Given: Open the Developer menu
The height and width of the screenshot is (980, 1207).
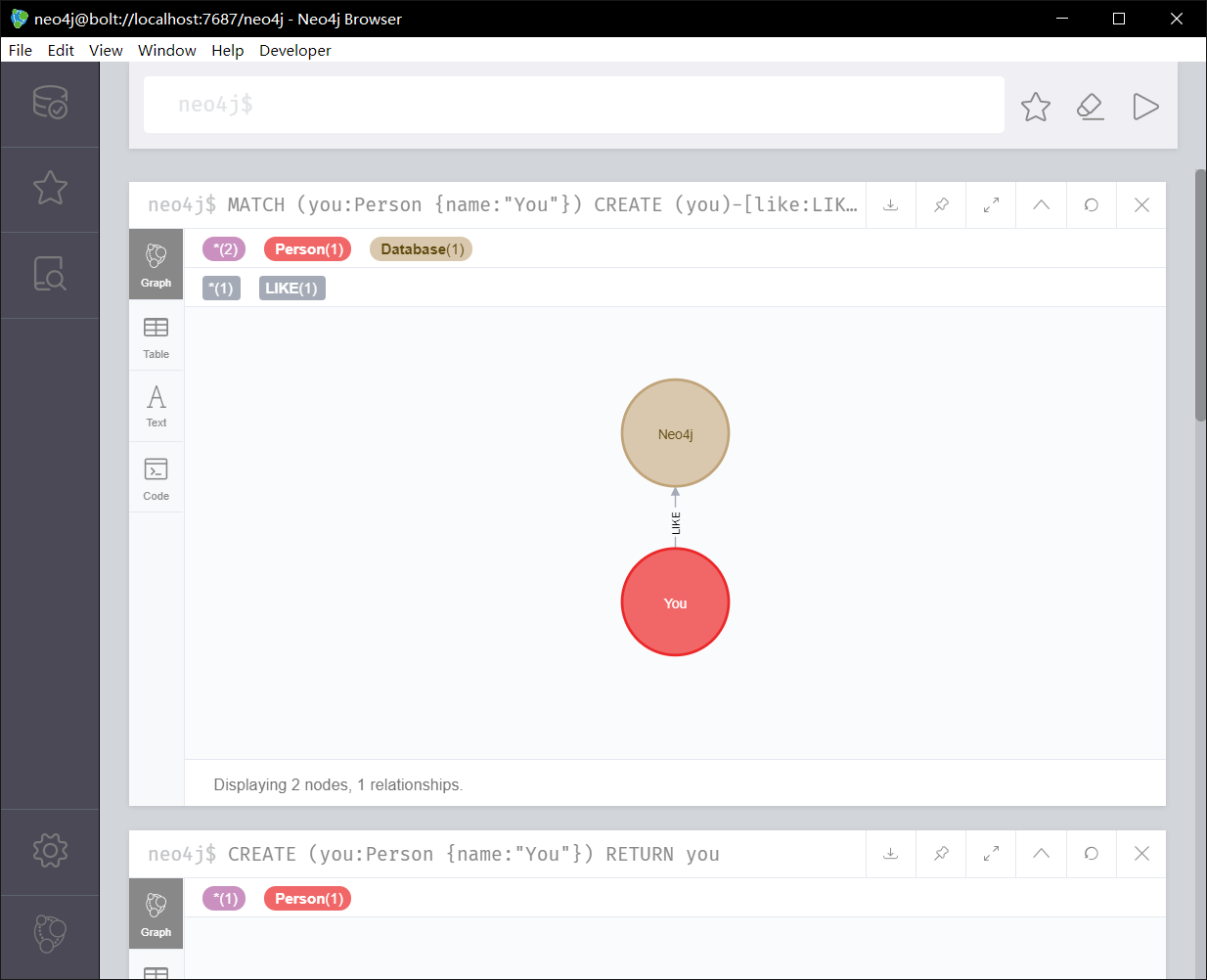Looking at the screenshot, I should [295, 50].
